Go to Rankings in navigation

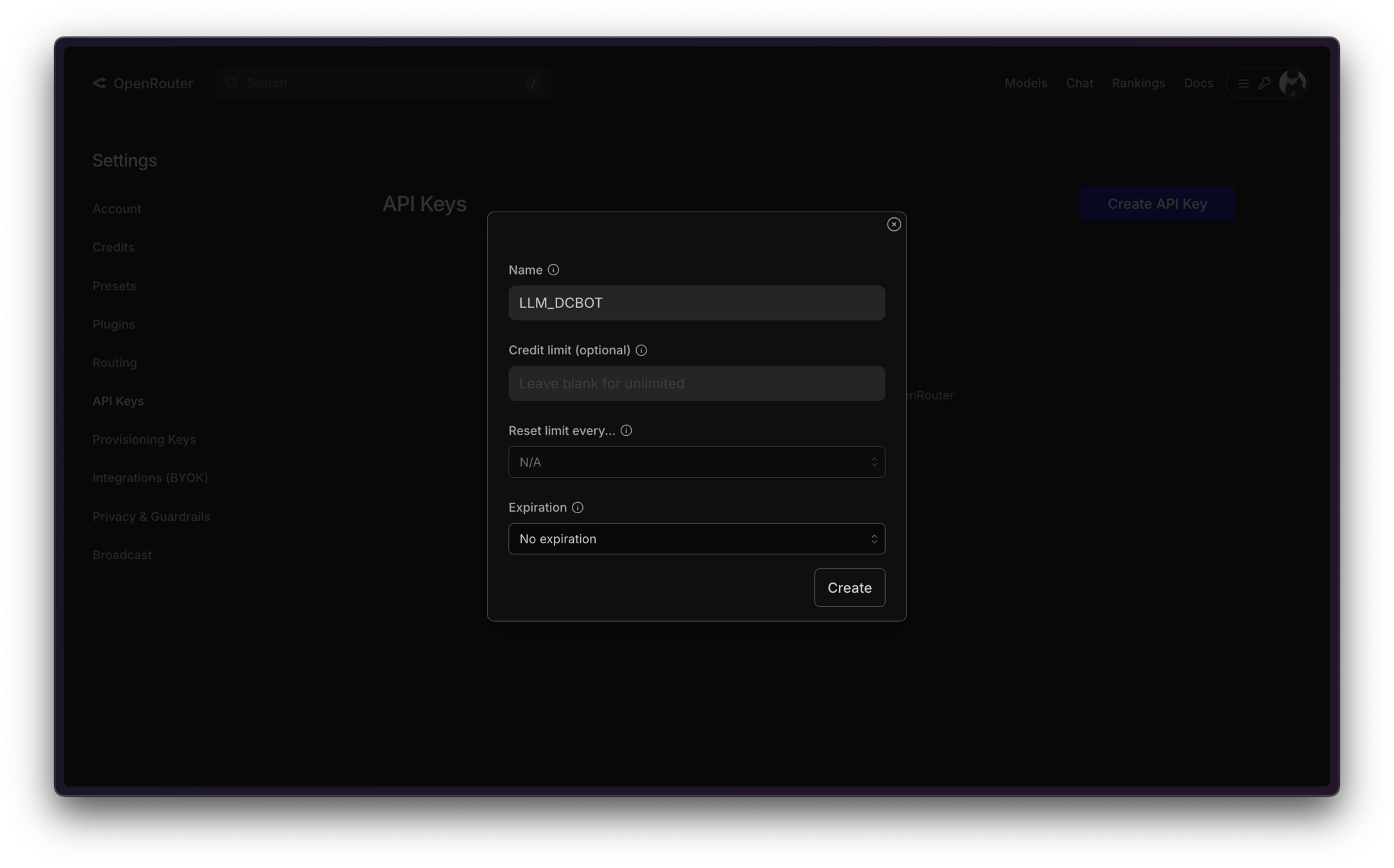(1138, 84)
